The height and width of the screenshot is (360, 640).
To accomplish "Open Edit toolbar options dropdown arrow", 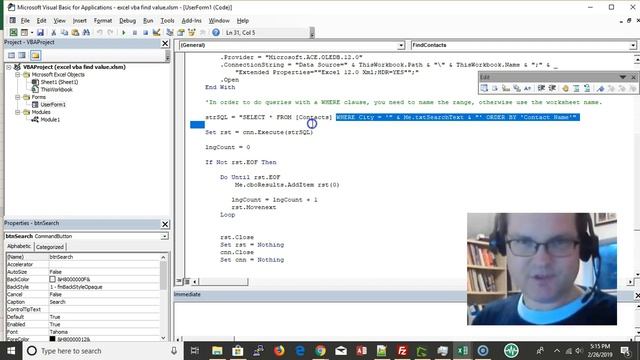I will (622, 77).
